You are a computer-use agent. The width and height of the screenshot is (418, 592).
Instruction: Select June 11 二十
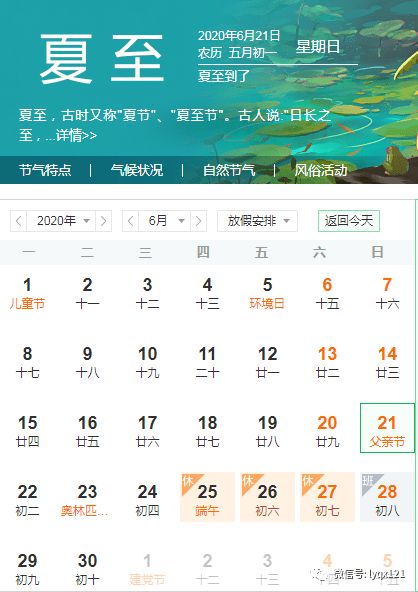pyautogui.click(x=207, y=362)
